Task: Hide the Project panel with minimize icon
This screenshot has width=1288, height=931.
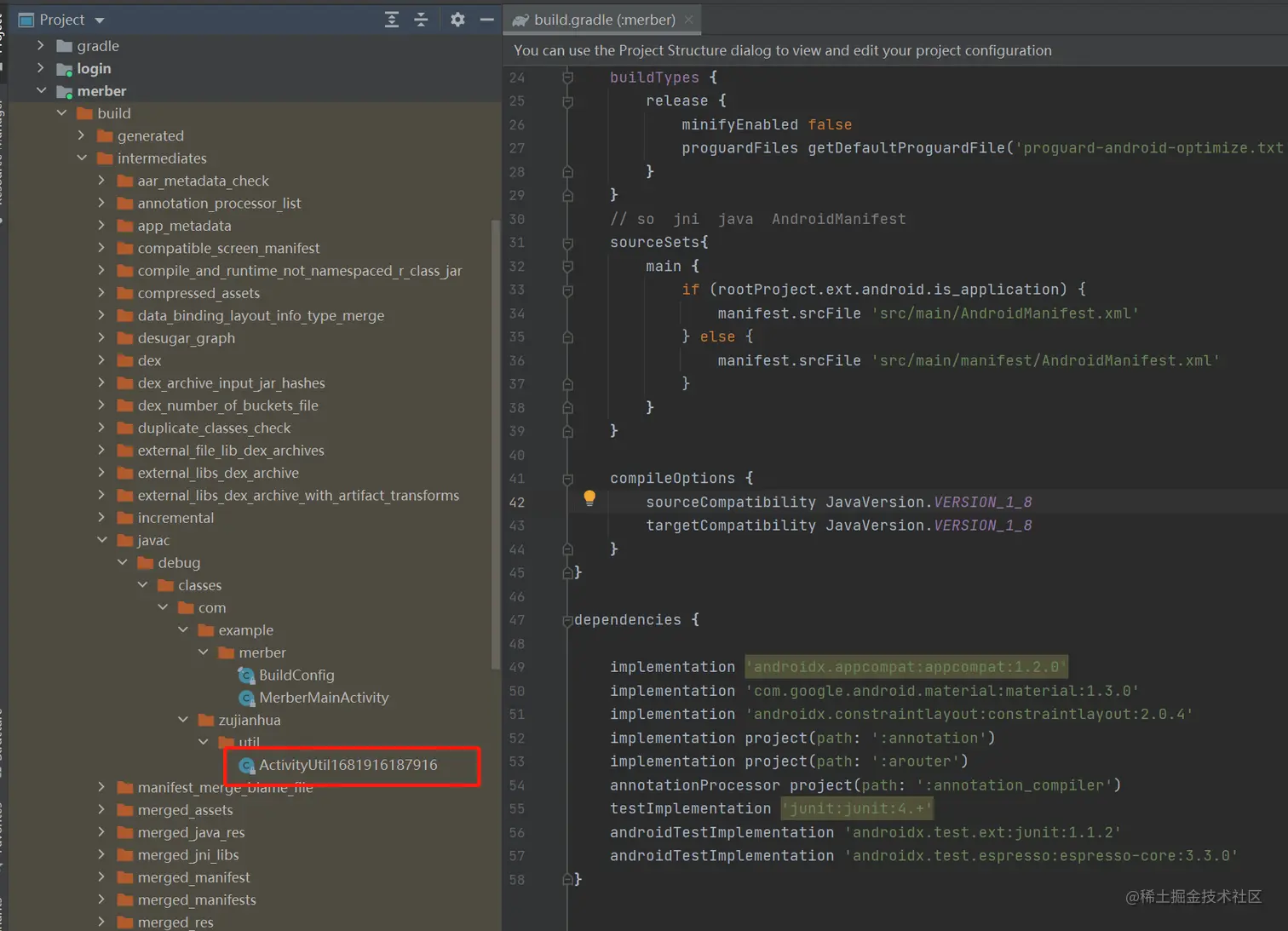Action: click(x=486, y=20)
